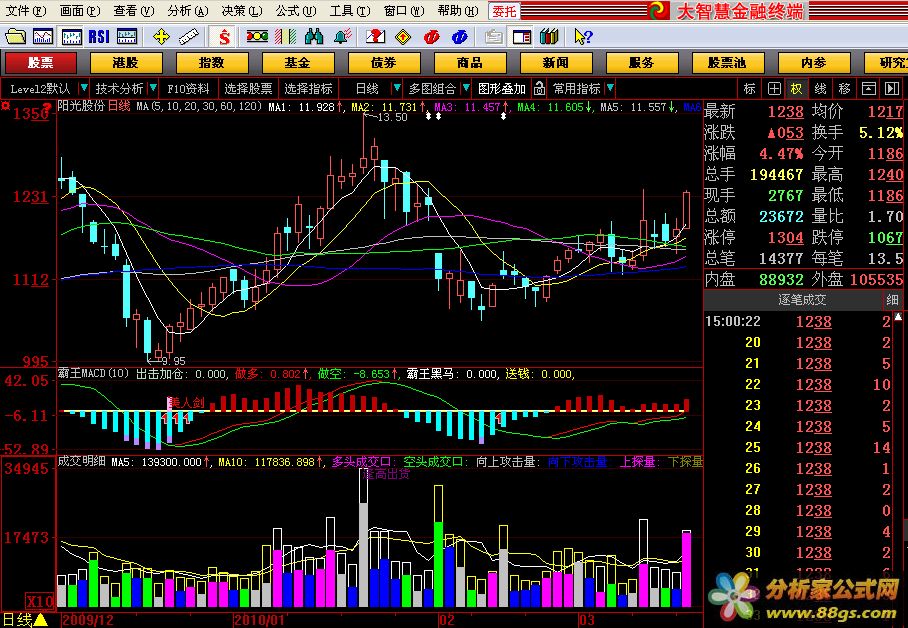The height and width of the screenshot is (628, 908).
Task: Click the yellow four-way move arrows icon
Action: (161, 37)
